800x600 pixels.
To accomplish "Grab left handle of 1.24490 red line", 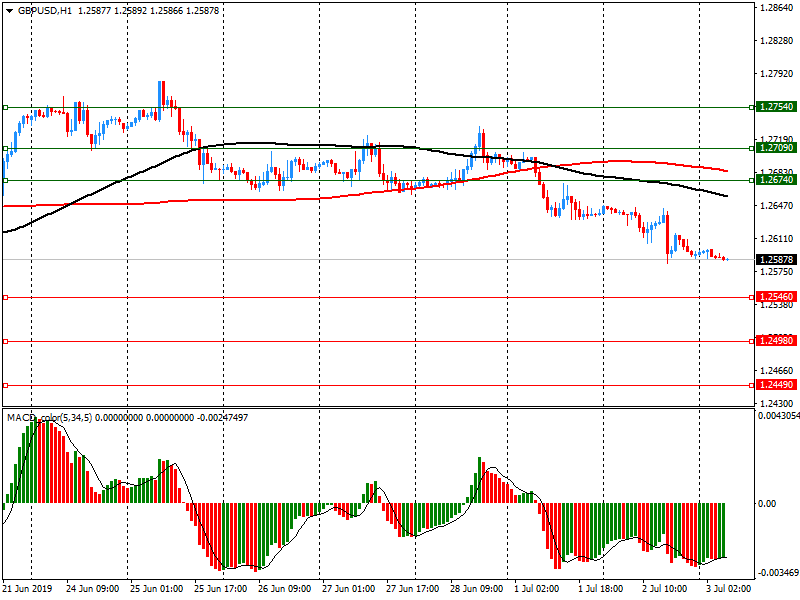I will 5,385.
